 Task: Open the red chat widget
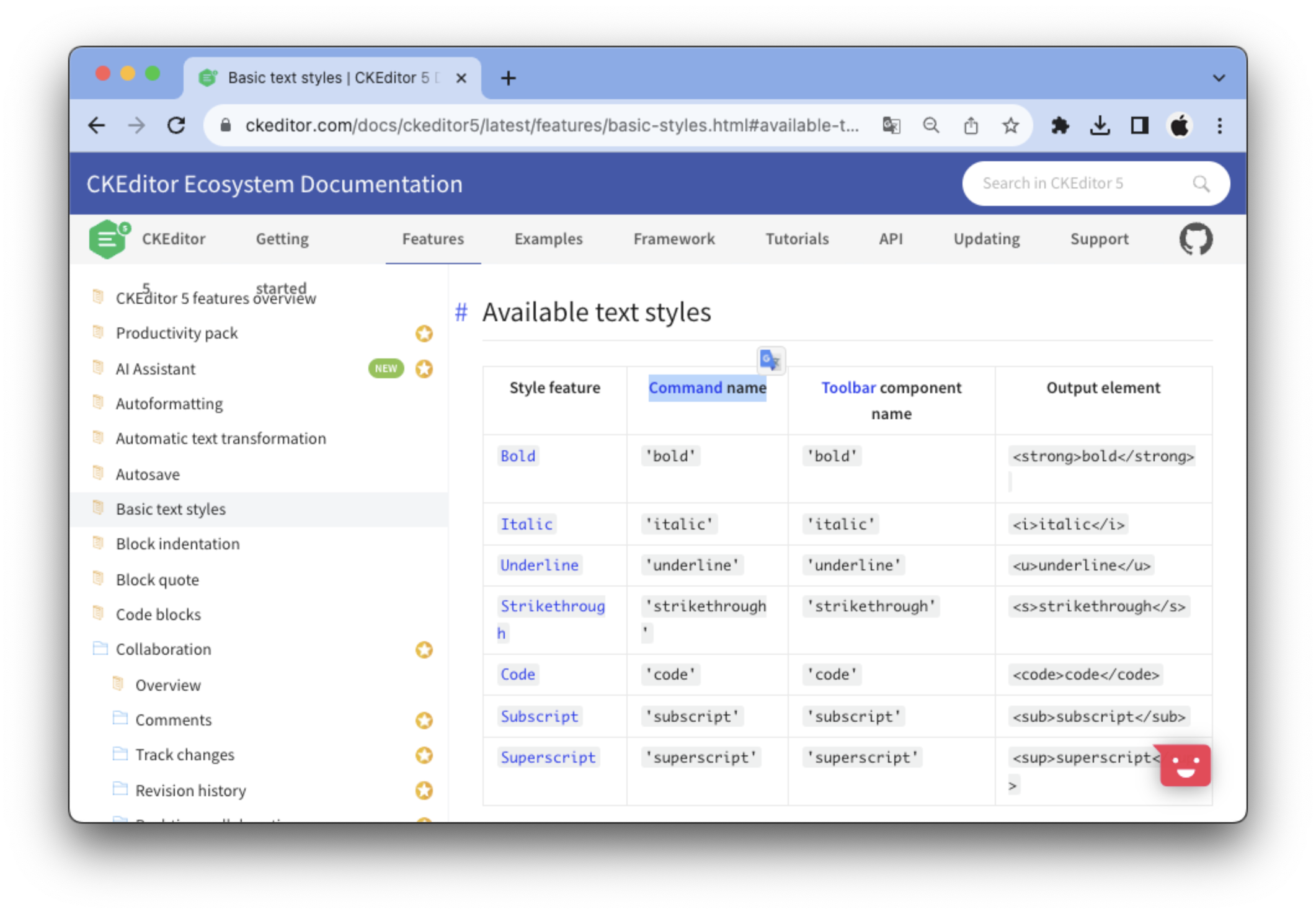point(1185,765)
